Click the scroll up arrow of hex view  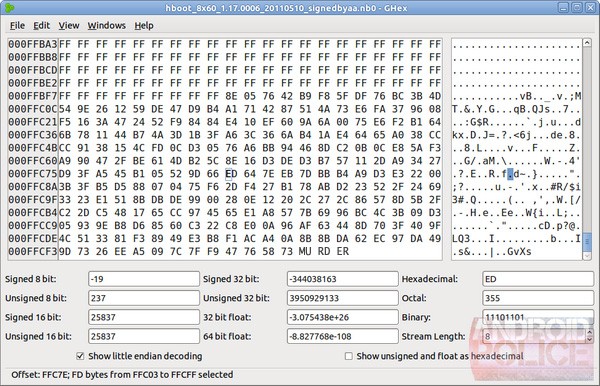(587, 43)
